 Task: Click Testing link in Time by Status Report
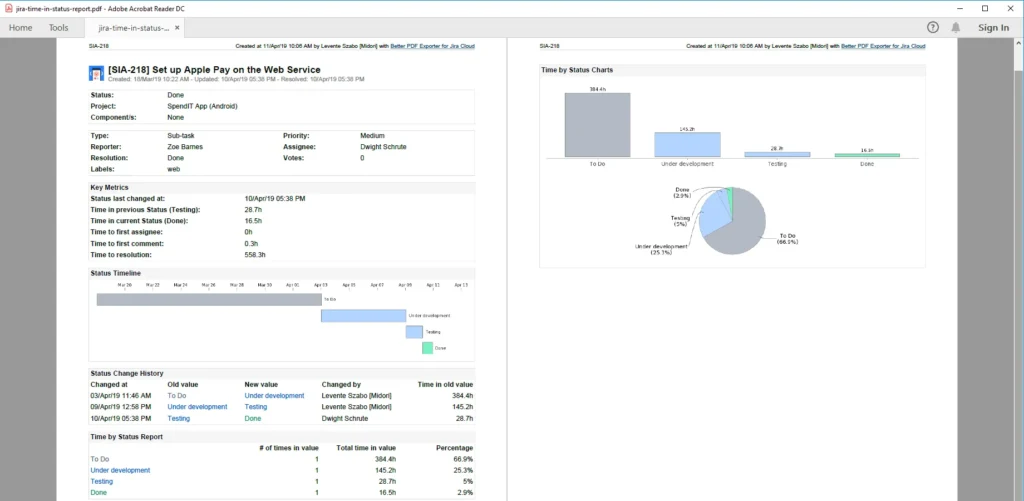pyautogui.click(x=102, y=481)
